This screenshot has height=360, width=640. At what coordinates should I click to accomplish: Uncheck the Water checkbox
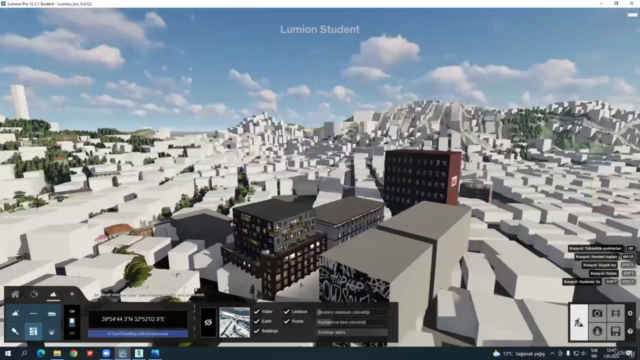pyautogui.click(x=257, y=311)
